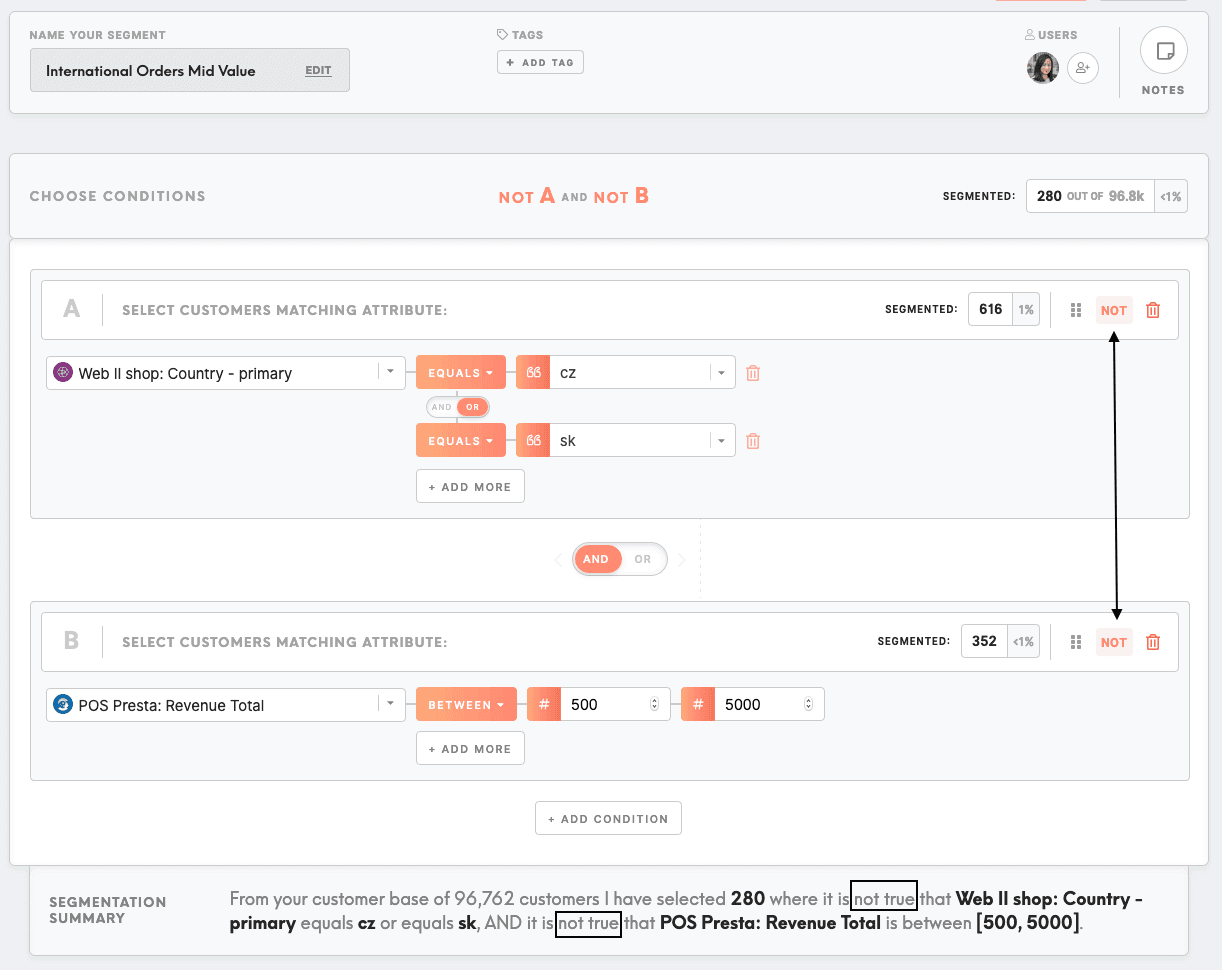Image resolution: width=1222 pixels, height=970 pixels.
Task: Open the BETWEEN operator dropdown
Action: tap(466, 705)
